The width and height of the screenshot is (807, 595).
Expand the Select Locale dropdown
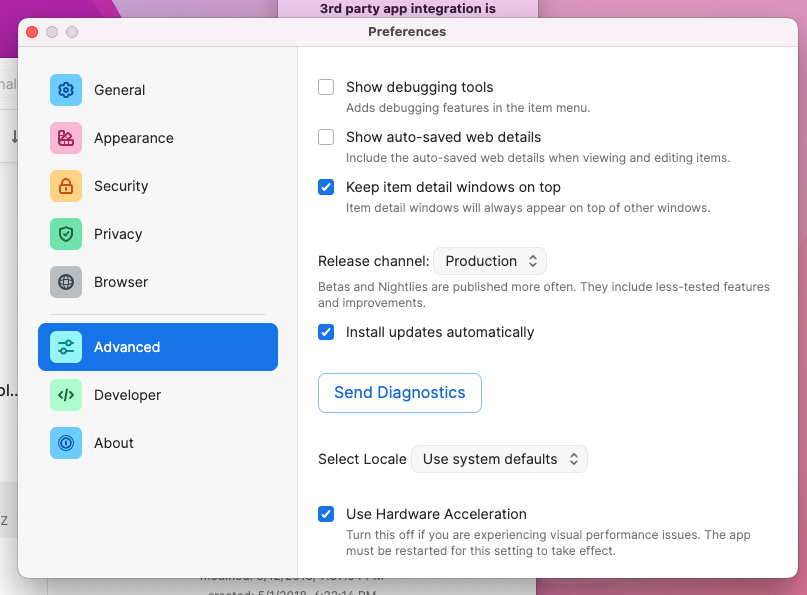coord(499,459)
